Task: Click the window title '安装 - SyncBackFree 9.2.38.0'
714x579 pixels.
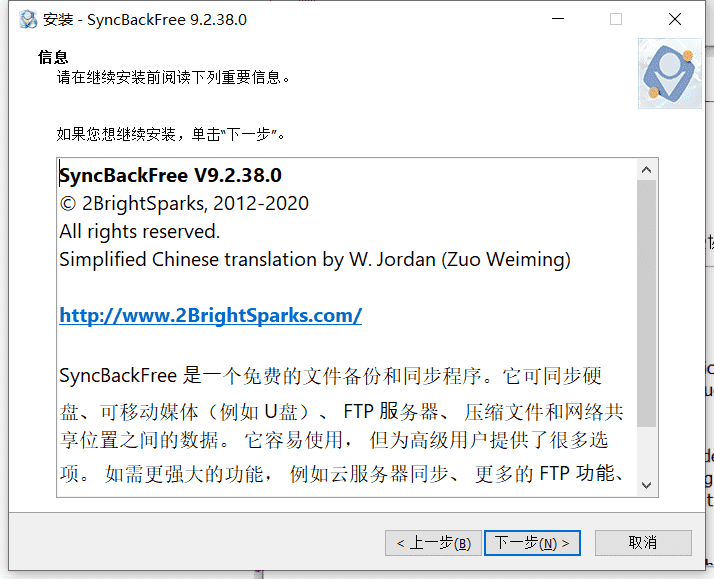Action: pyautogui.click(x=145, y=20)
